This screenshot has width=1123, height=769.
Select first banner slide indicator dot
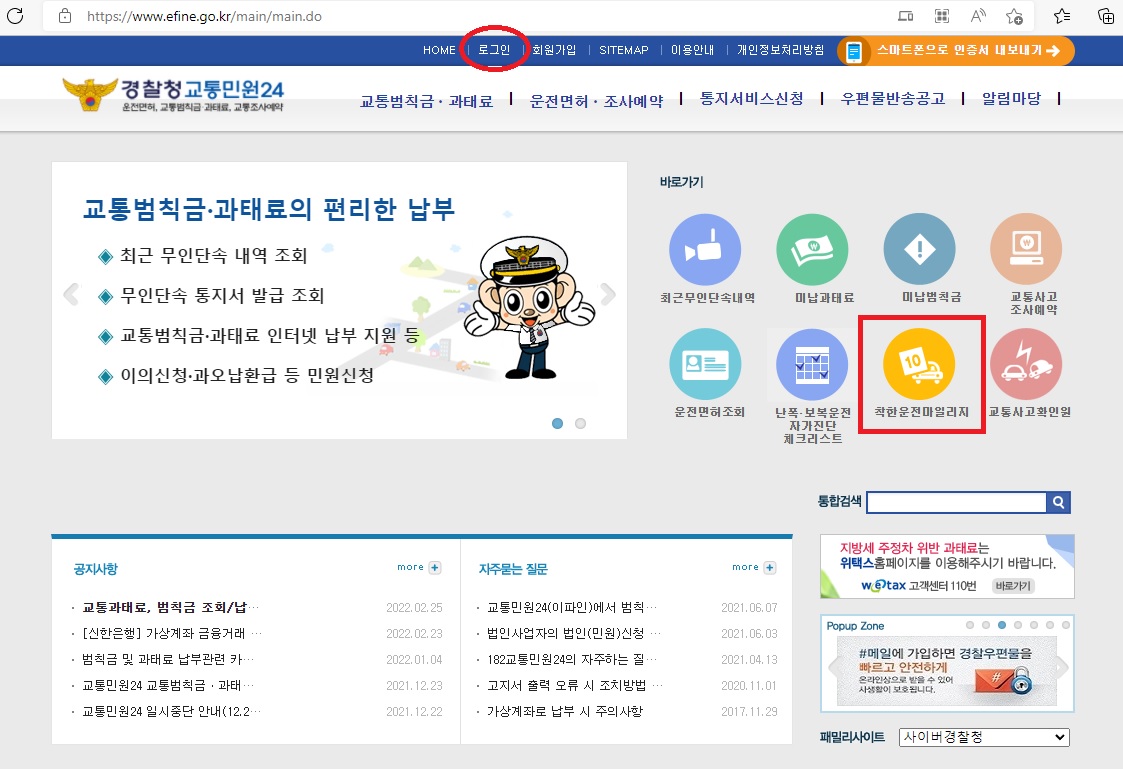coord(557,423)
